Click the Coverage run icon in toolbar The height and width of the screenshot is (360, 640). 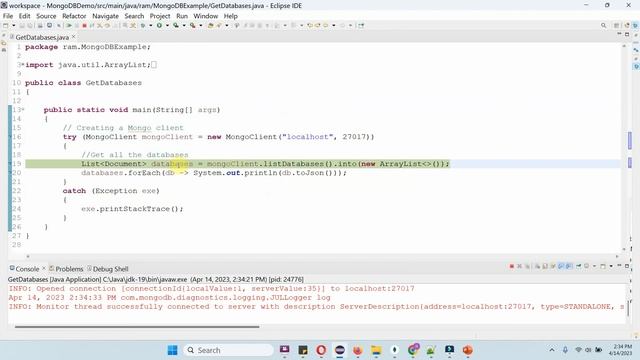click(x=176, y=25)
